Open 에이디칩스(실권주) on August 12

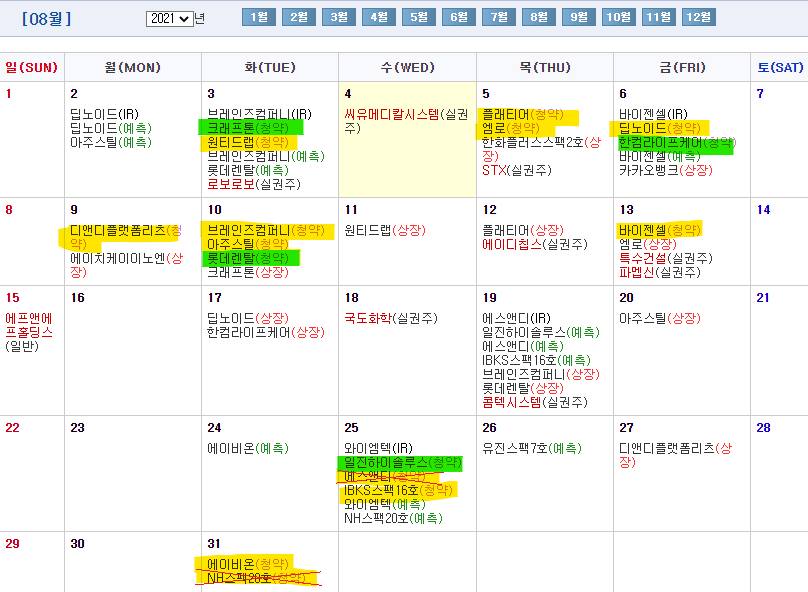click(535, 244)
